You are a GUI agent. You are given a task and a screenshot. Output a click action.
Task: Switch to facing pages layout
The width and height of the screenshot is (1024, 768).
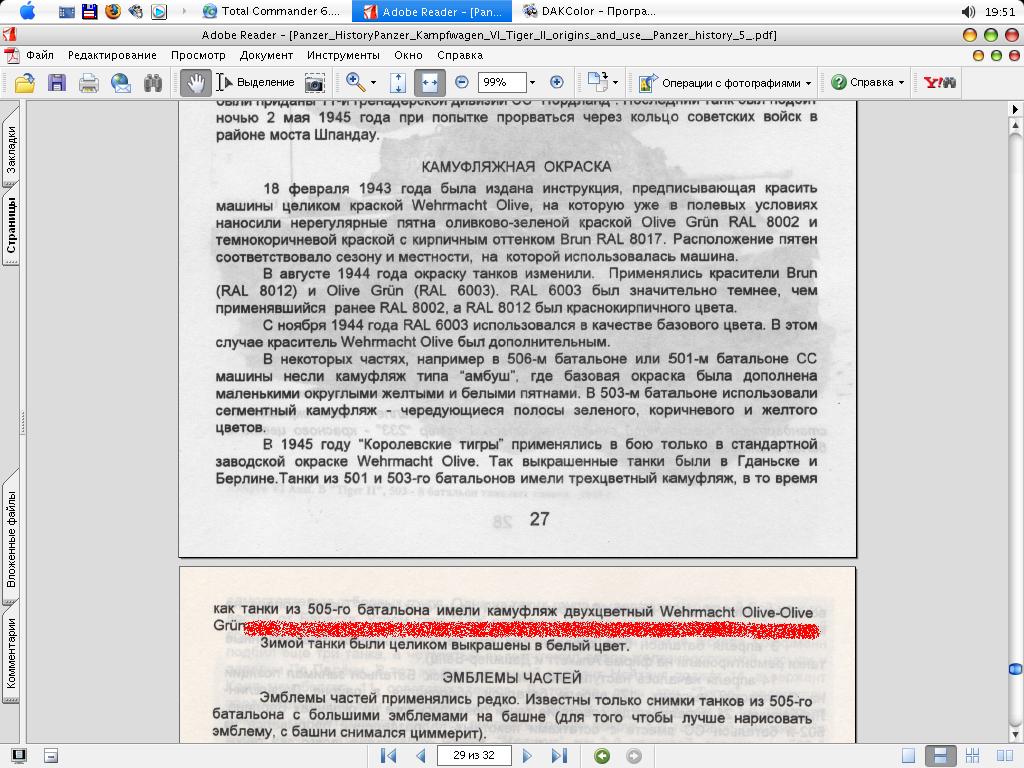[x=1004, y=756]
